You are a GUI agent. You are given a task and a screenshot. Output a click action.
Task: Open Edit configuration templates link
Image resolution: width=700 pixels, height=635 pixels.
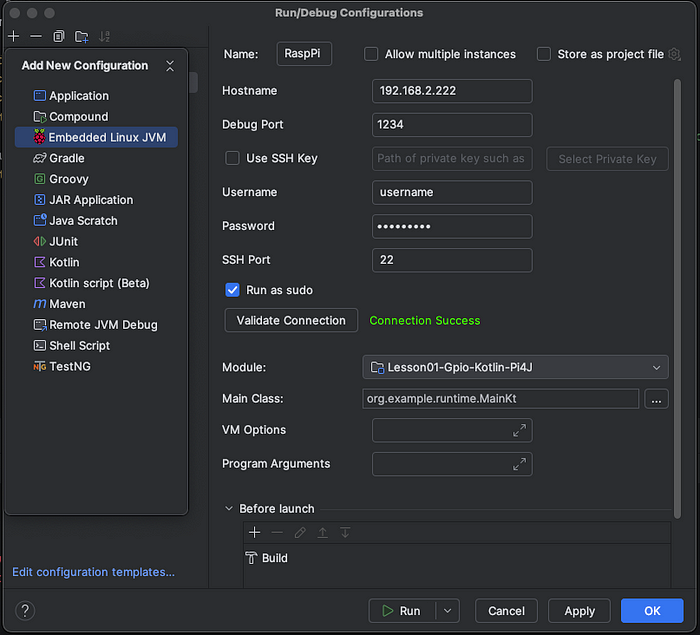(93, 572)
